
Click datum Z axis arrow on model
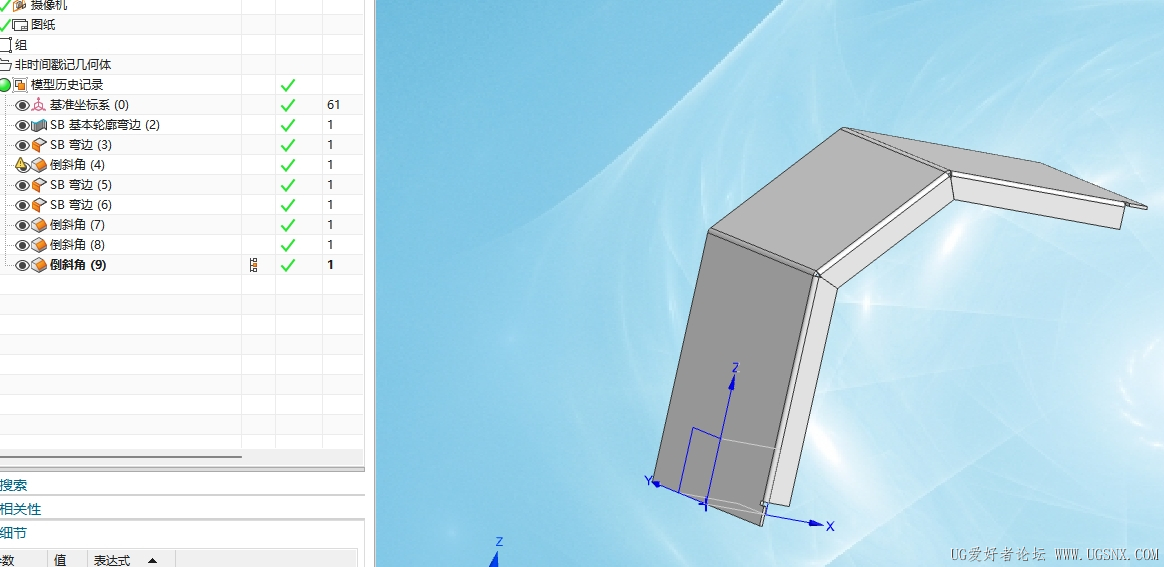click(x=733, y=381)
